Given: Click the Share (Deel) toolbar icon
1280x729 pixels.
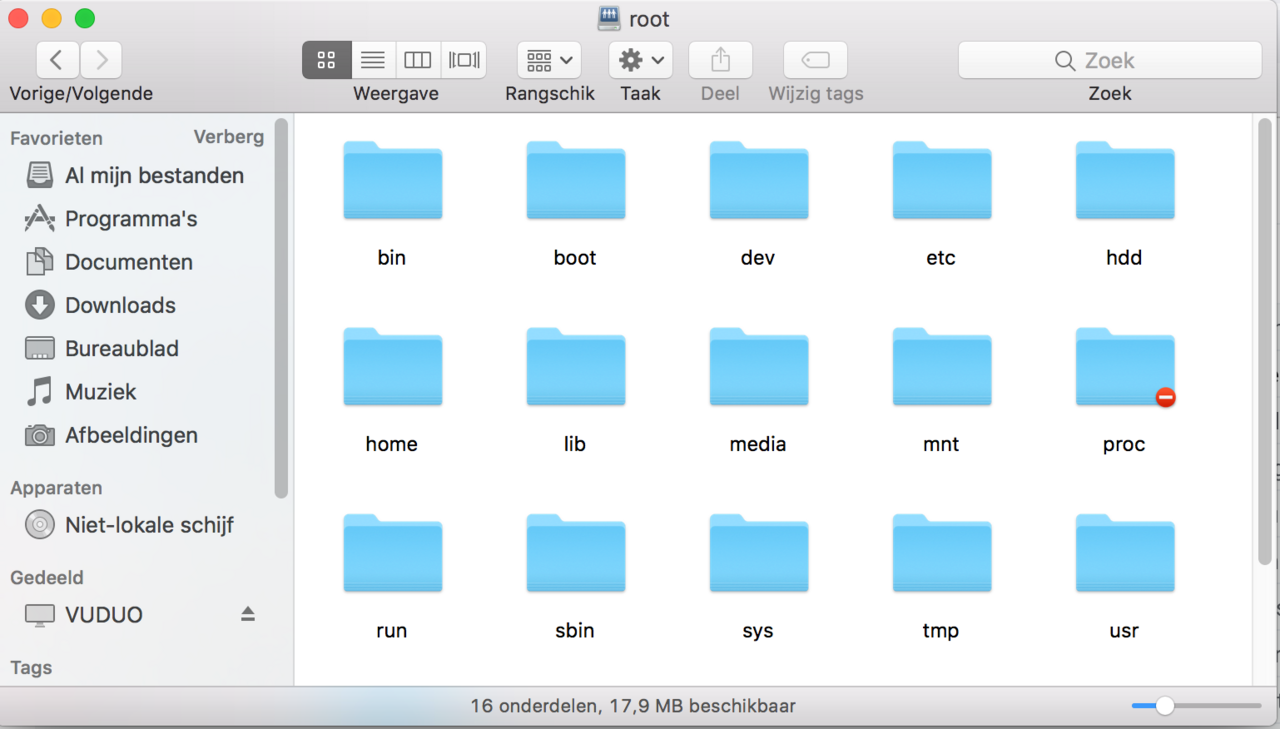Looking at the screenshot, I should (720, 60).
